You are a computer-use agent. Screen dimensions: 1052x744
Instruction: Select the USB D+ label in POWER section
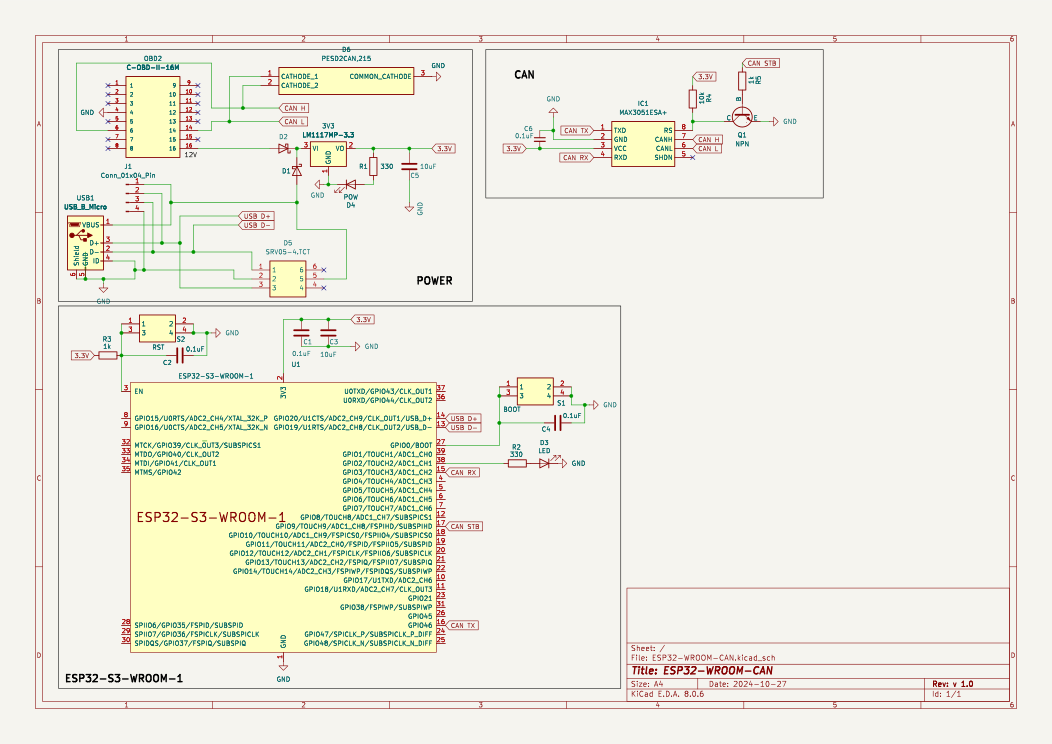point(257,216)
